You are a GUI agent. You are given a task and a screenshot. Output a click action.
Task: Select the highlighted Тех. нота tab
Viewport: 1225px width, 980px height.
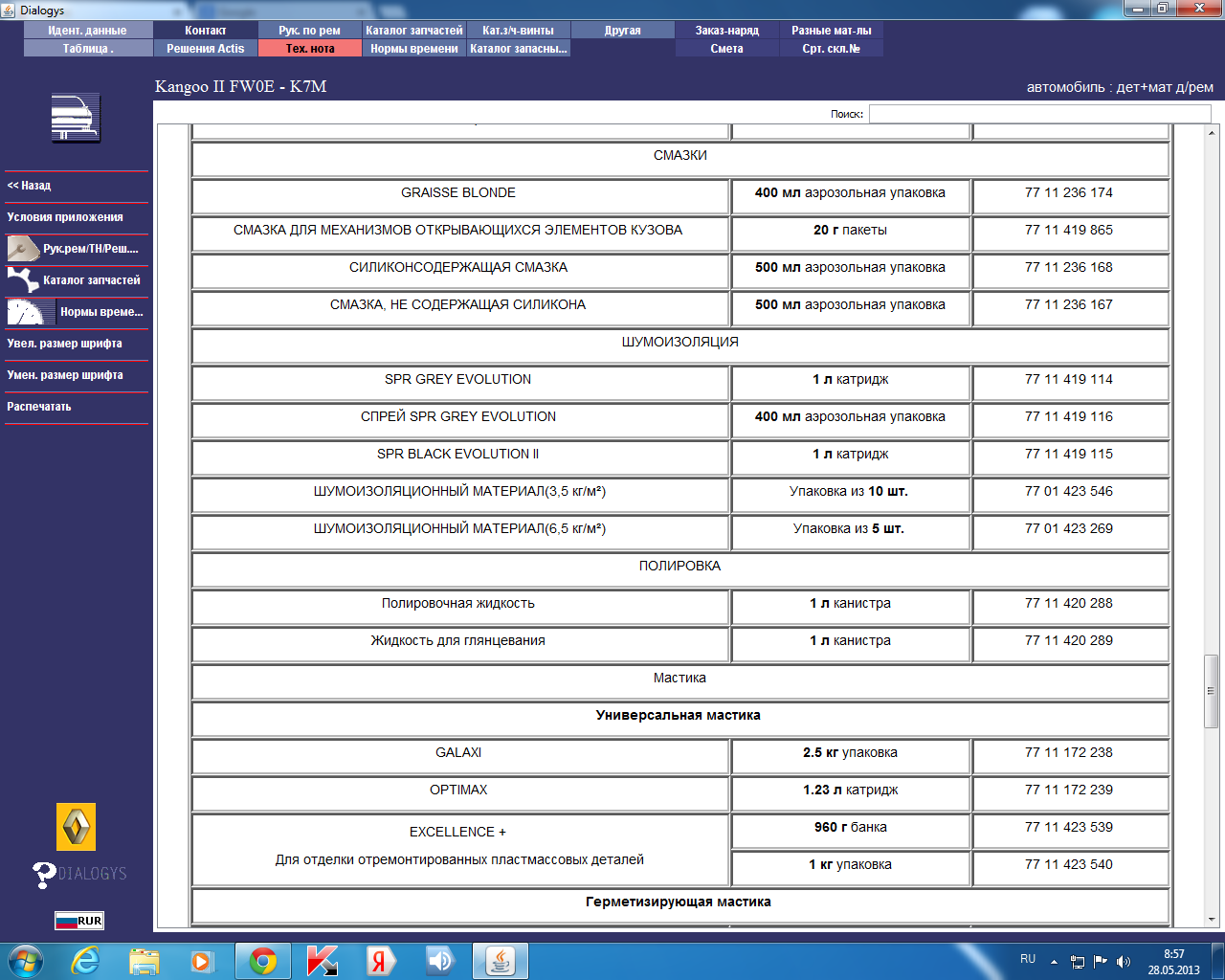(x=310, y=49)
